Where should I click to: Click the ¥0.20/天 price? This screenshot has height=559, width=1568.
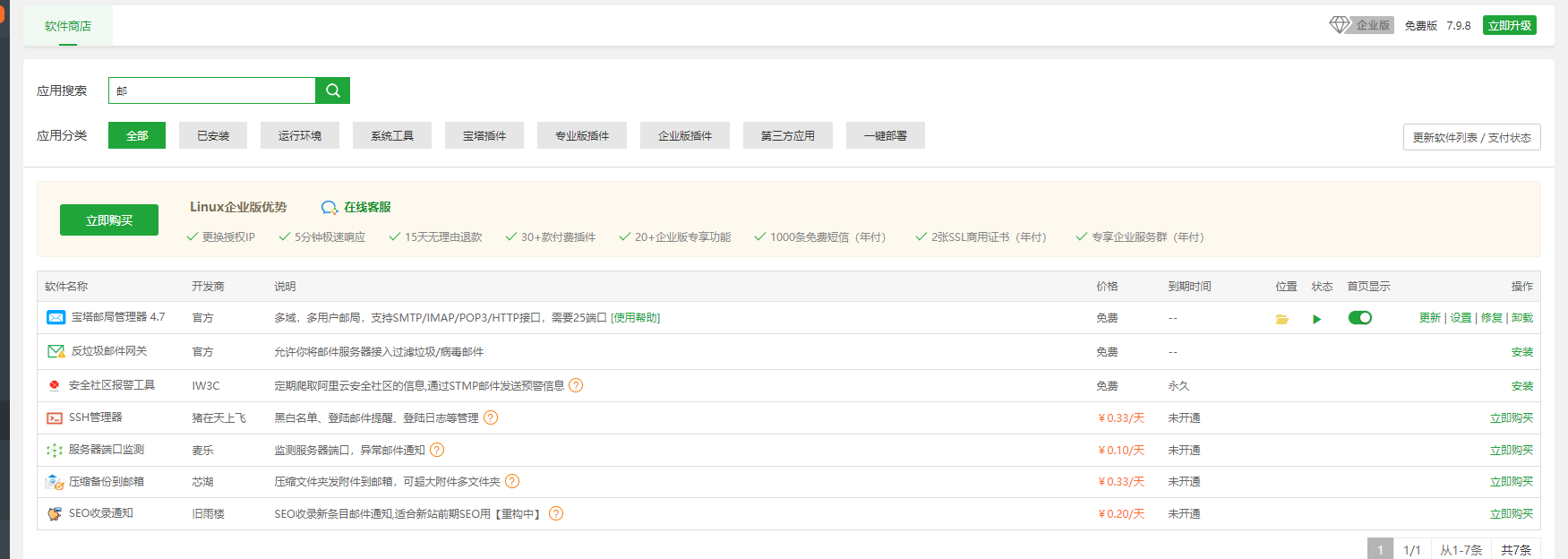coord(1121,514)
